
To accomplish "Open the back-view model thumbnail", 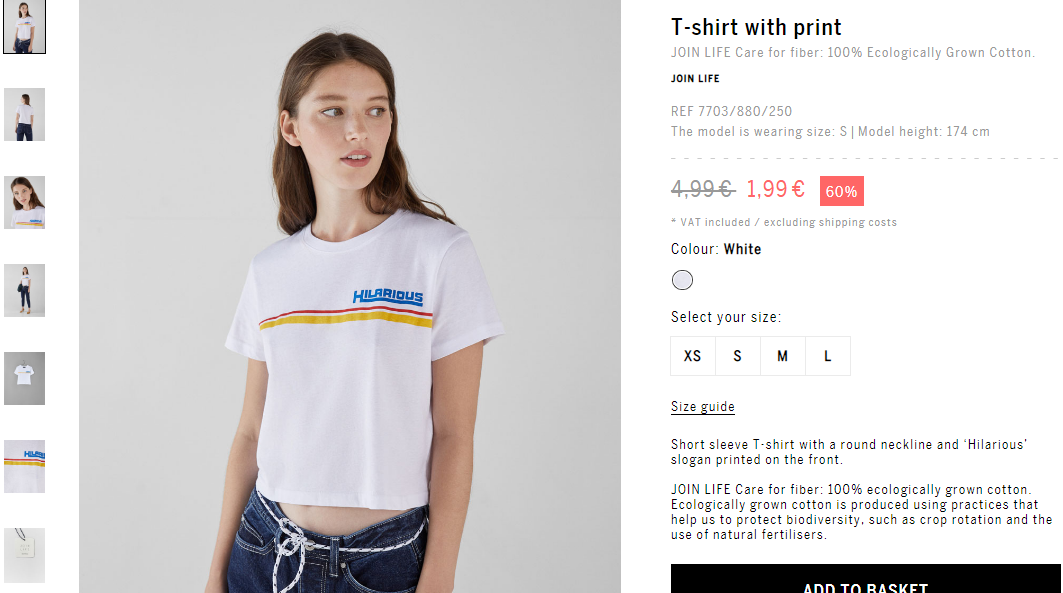I will [24, 115].
